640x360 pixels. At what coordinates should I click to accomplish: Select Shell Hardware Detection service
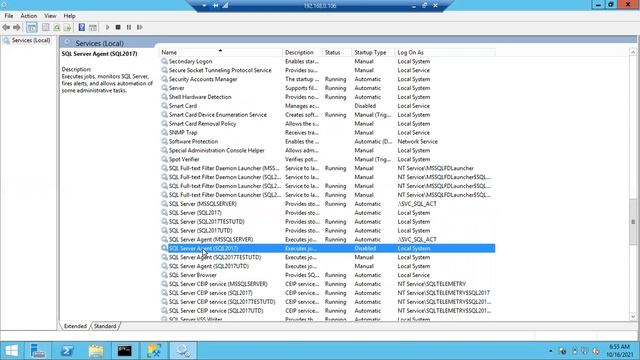(200, 97)
